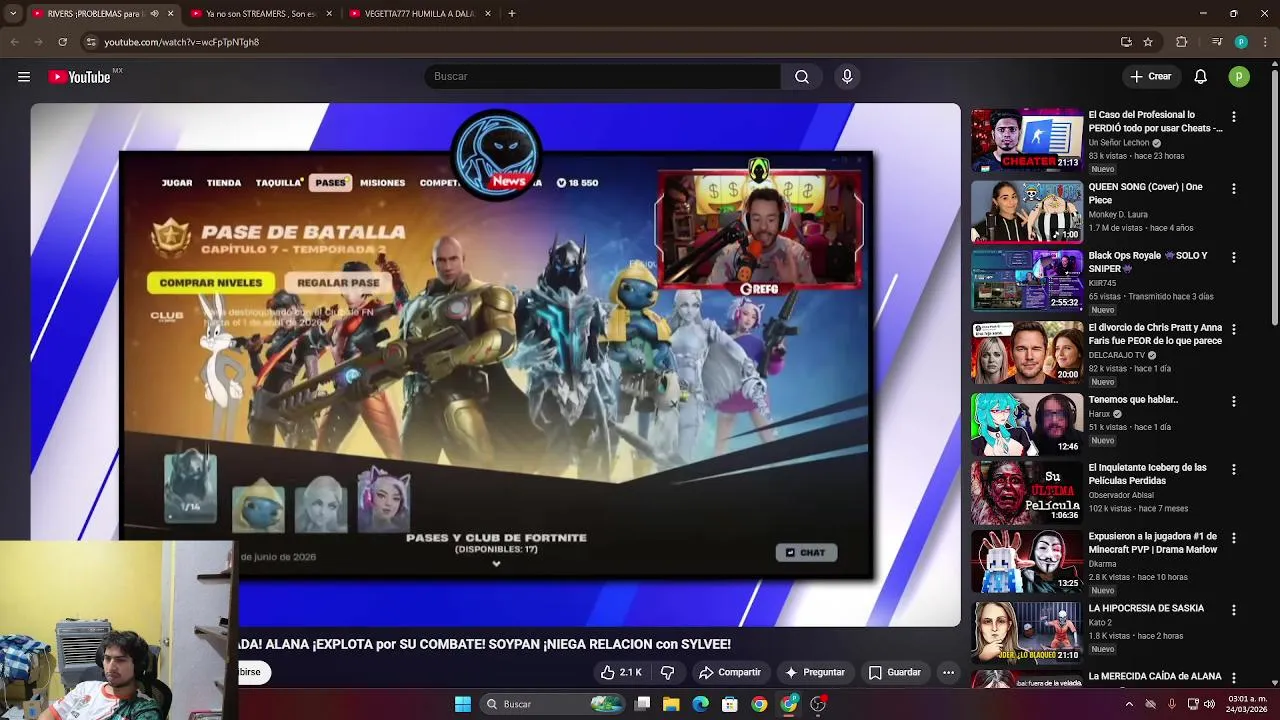Close the VEGETTA777 tab
This screenshot has height=720, width=1280.
(x=488, y=14)
